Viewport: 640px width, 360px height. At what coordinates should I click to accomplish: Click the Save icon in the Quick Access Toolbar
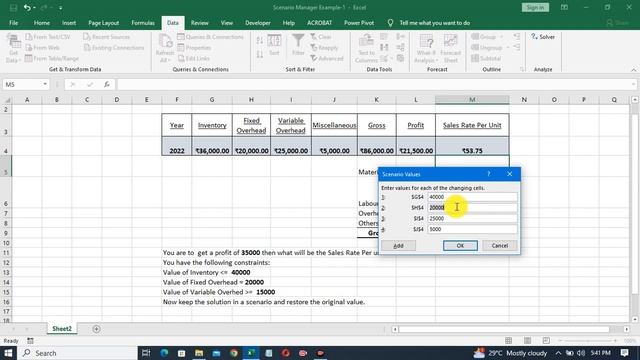click(x=13, y=7)
